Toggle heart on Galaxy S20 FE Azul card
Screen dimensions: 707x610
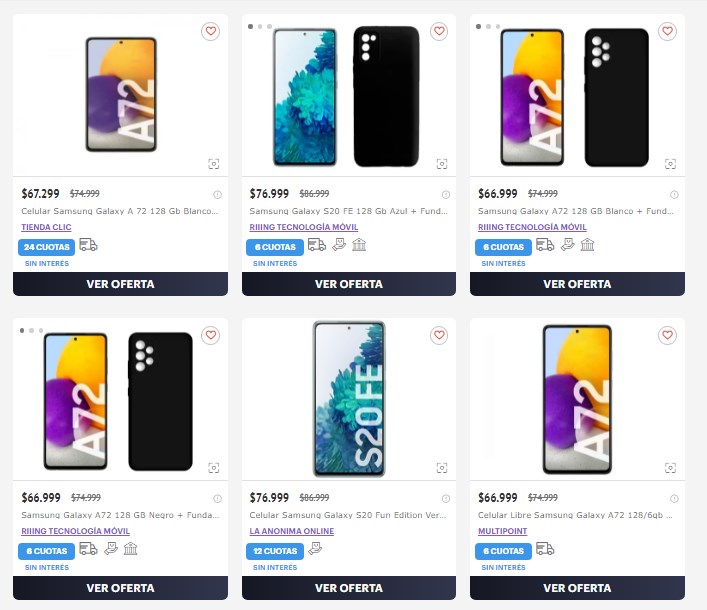tap(439, 32)
